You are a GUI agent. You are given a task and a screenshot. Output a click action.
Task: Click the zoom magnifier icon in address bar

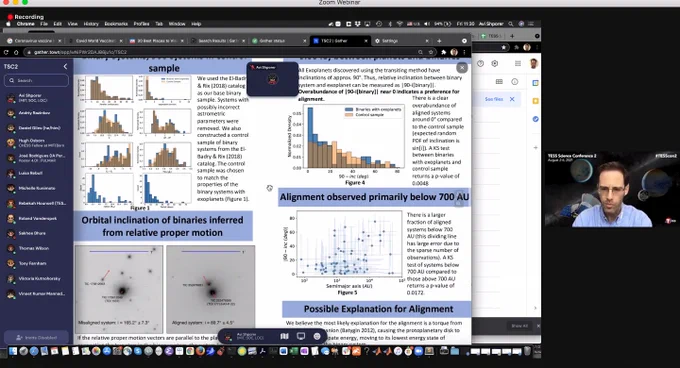point(420,52)
